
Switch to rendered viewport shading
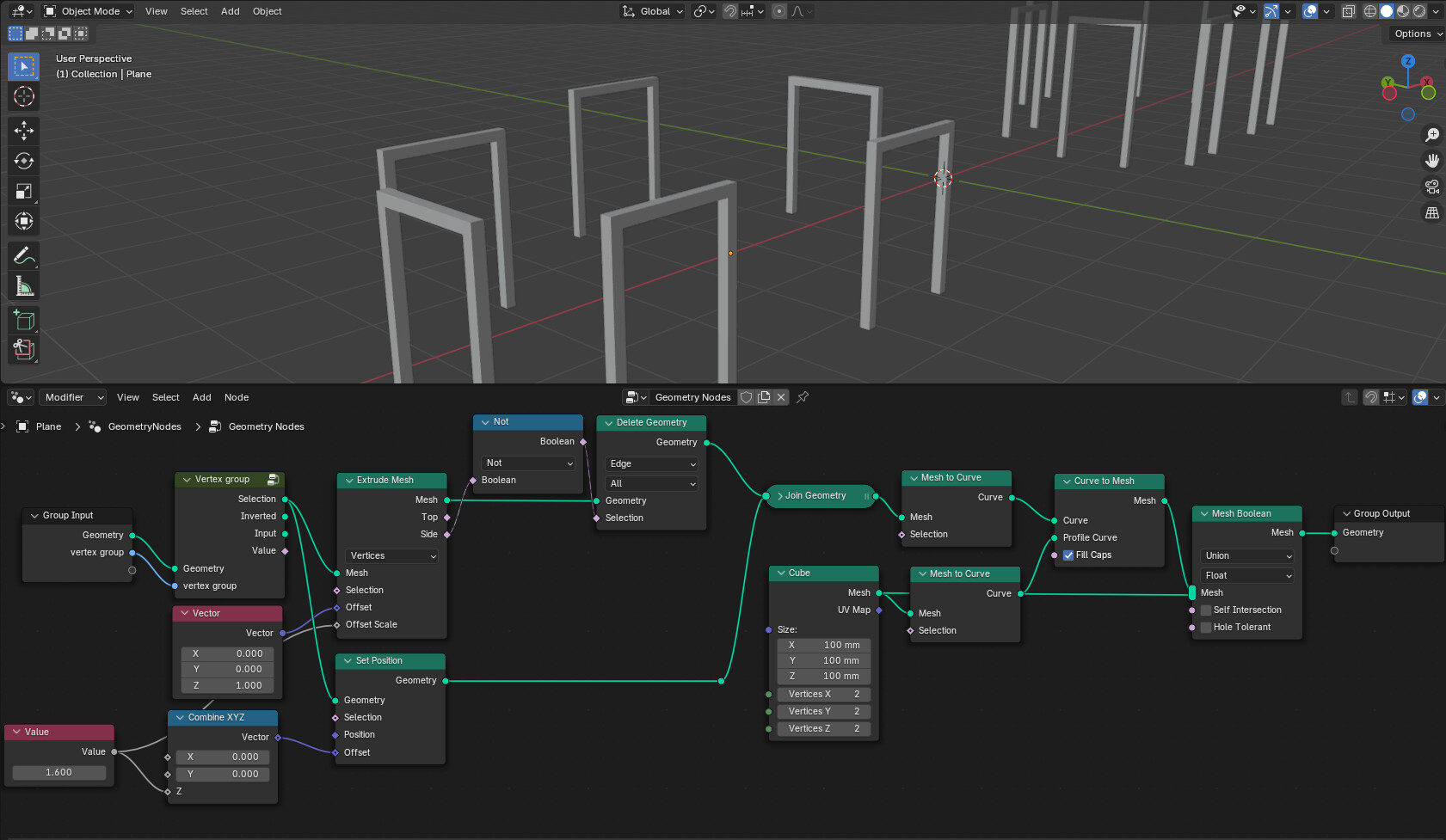[x=1419, y=11]
